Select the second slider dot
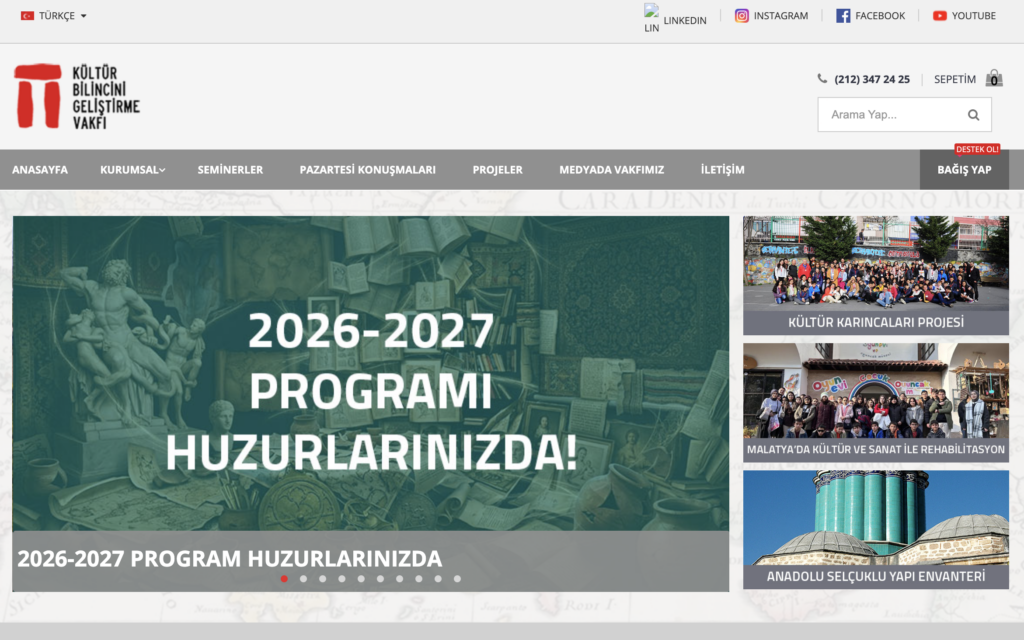Screen dimensions: 1024x640 point(303,579)
